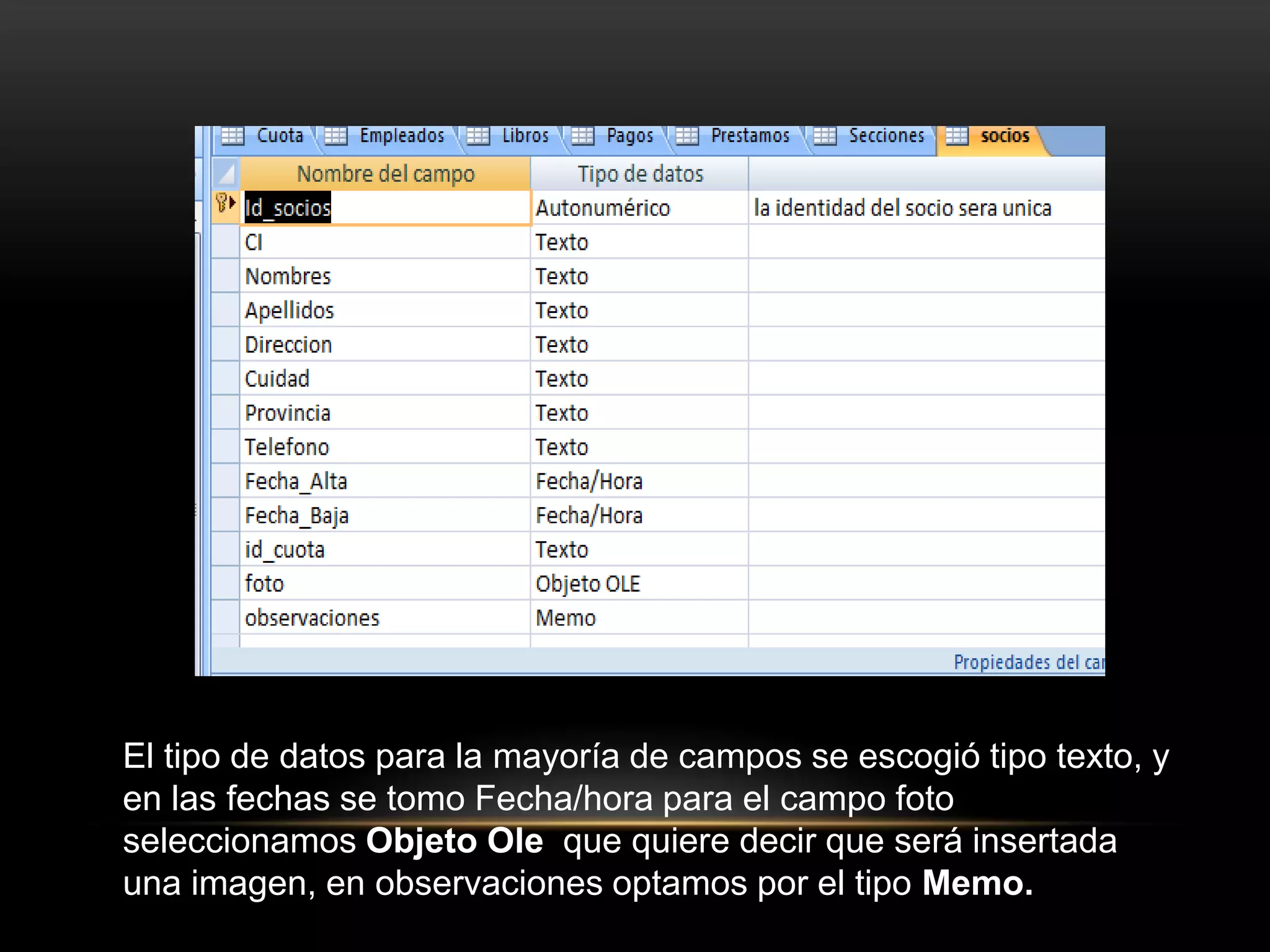Open the Autonumérico data type for Id_socios
Image resolution: width=1270 pixels, height=952 pixels.
(640, 208)
